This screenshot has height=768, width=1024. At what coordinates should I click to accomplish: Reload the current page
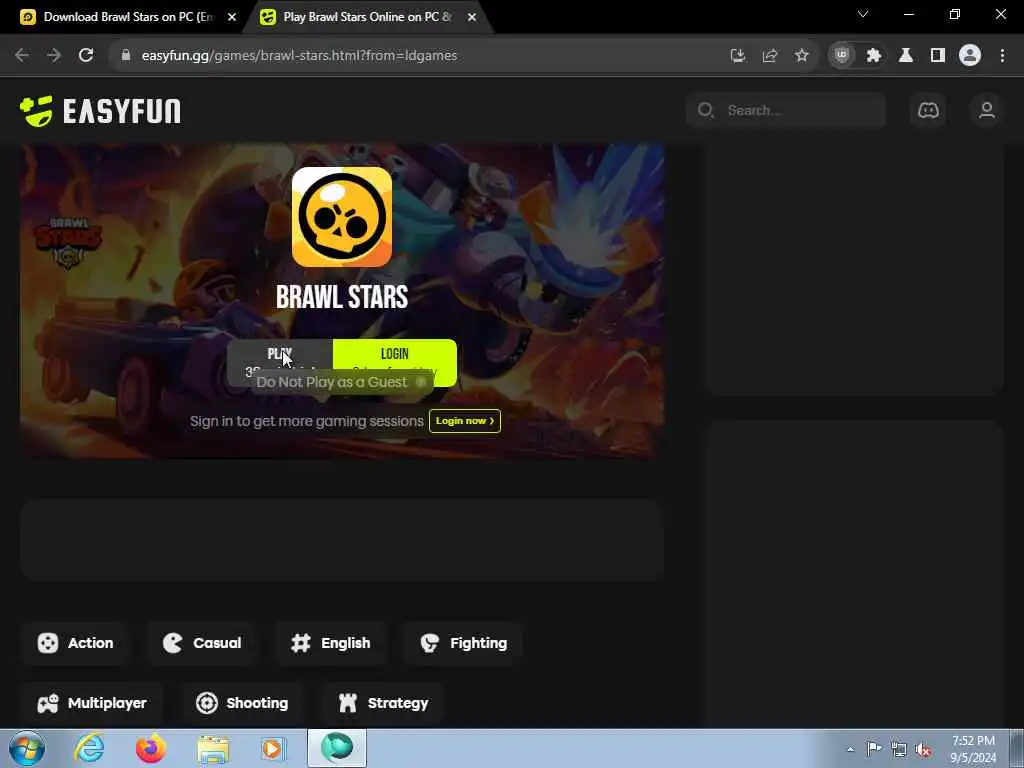point(86,56)
